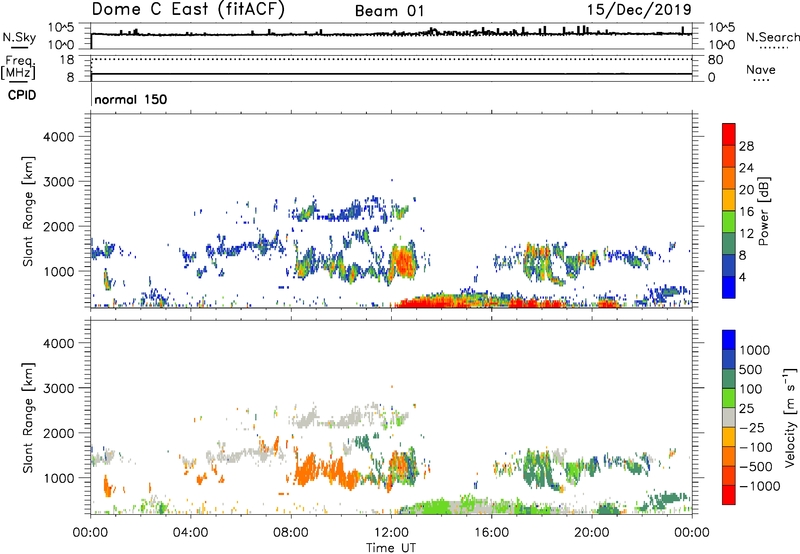Image resolution: width=800 pixels, height=554 pixels.
Task: Click the '28' label on power color bar
Action: point(746,146)
